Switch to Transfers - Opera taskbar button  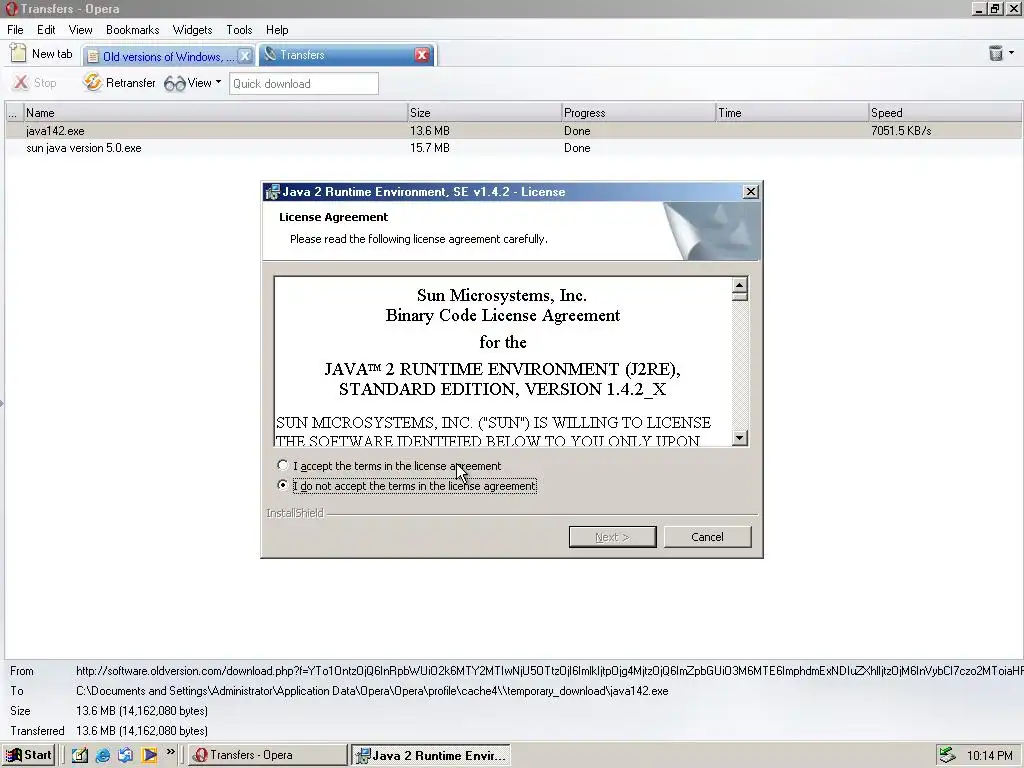267,755
